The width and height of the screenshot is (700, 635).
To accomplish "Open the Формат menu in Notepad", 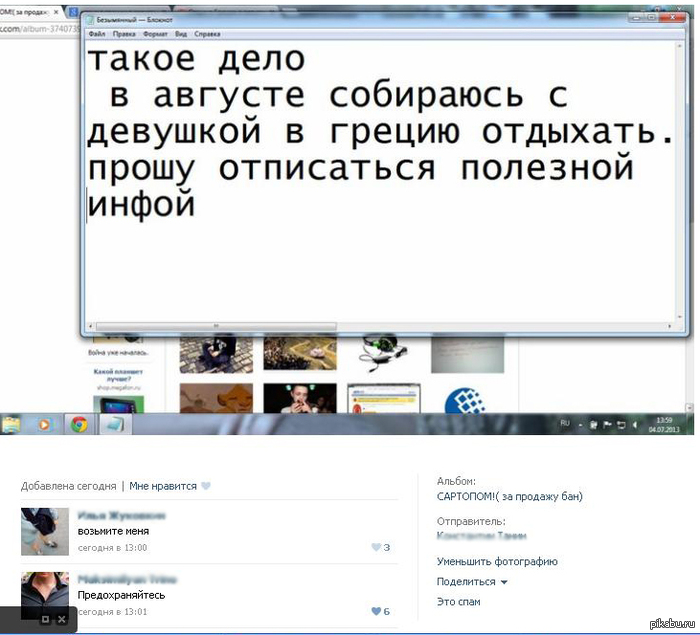I will pyautogui.click(x=156, y=34).
